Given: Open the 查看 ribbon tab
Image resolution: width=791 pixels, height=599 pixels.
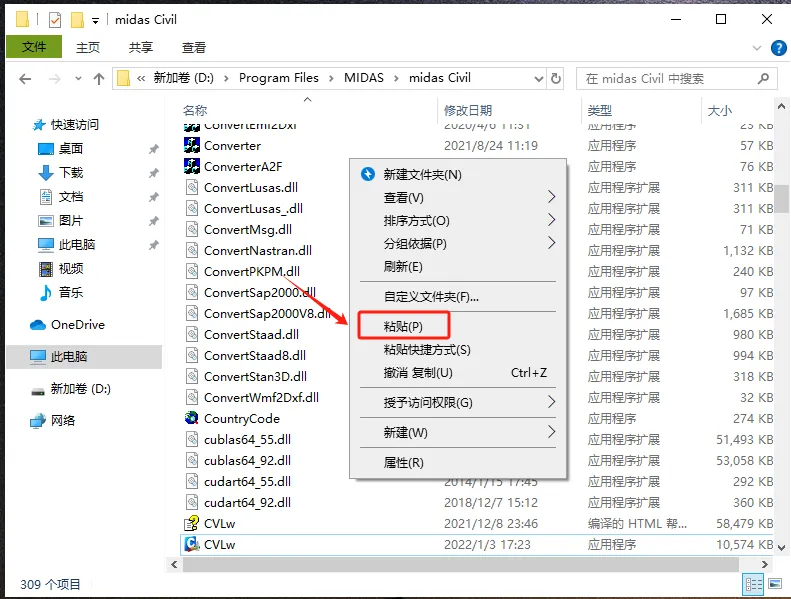Looking at the screenshot, I should 194,47.
